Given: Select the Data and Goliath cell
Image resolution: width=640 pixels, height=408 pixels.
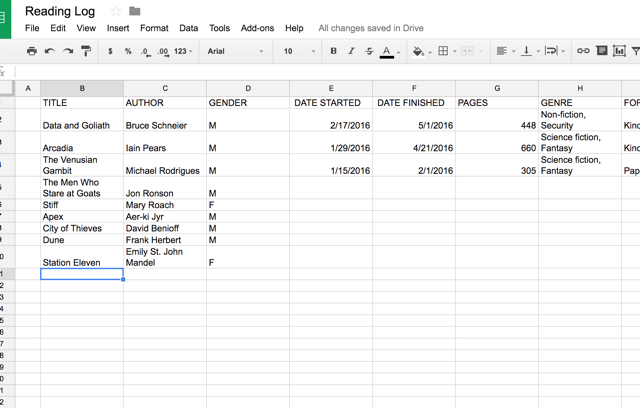Looking at the screenshot, I should [82, 120].
